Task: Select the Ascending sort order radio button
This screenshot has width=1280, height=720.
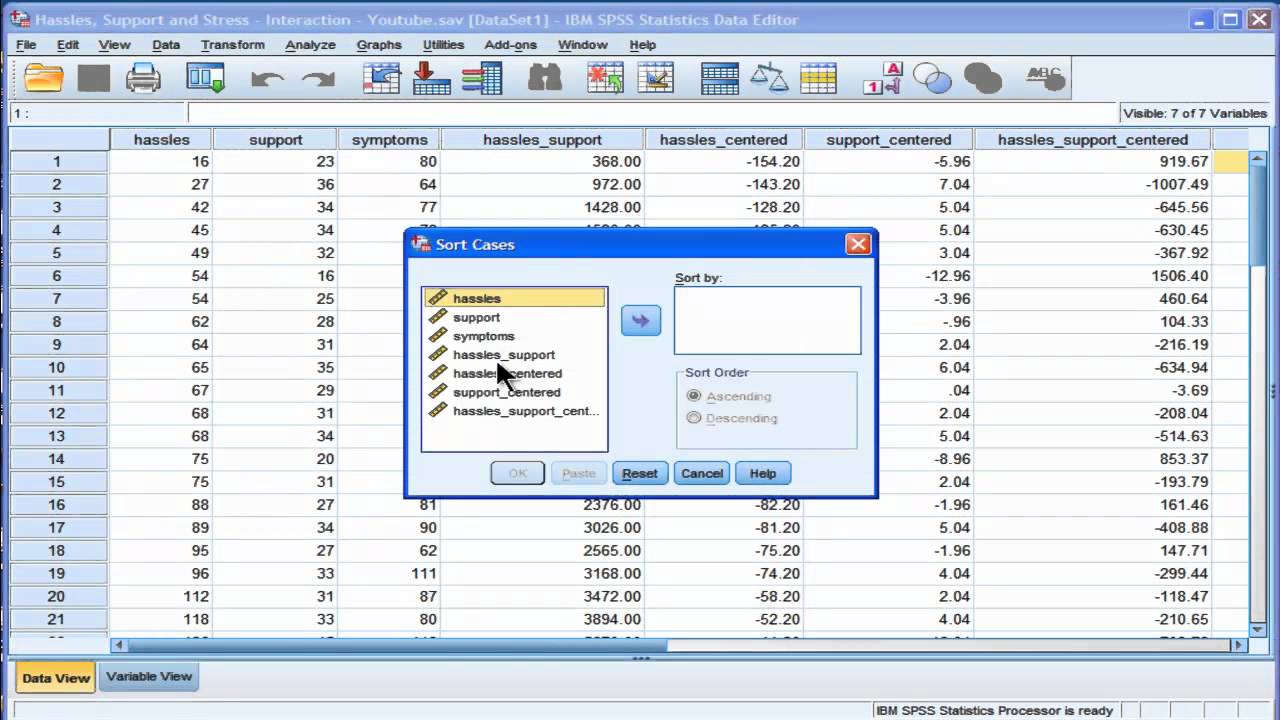Action: [694, 396]
